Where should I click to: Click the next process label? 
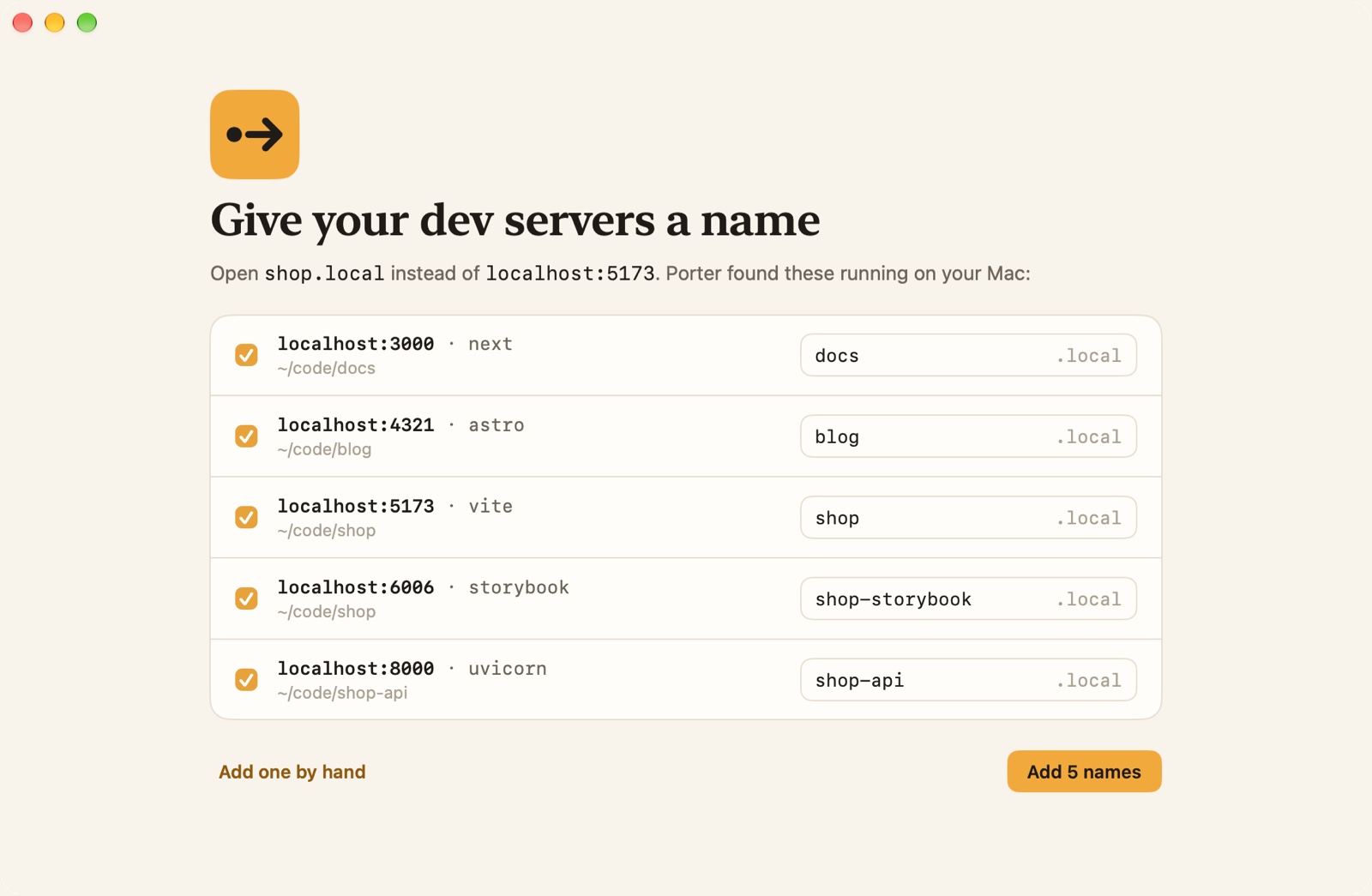[490, 344]
